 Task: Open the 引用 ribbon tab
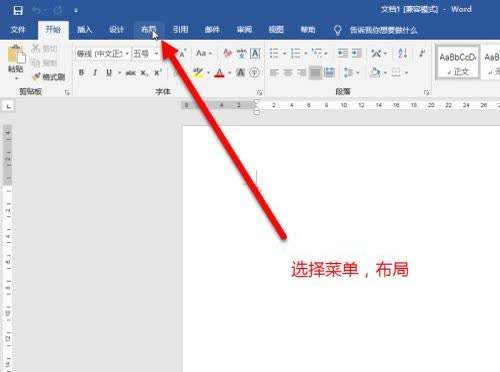(x=180, y=30)
